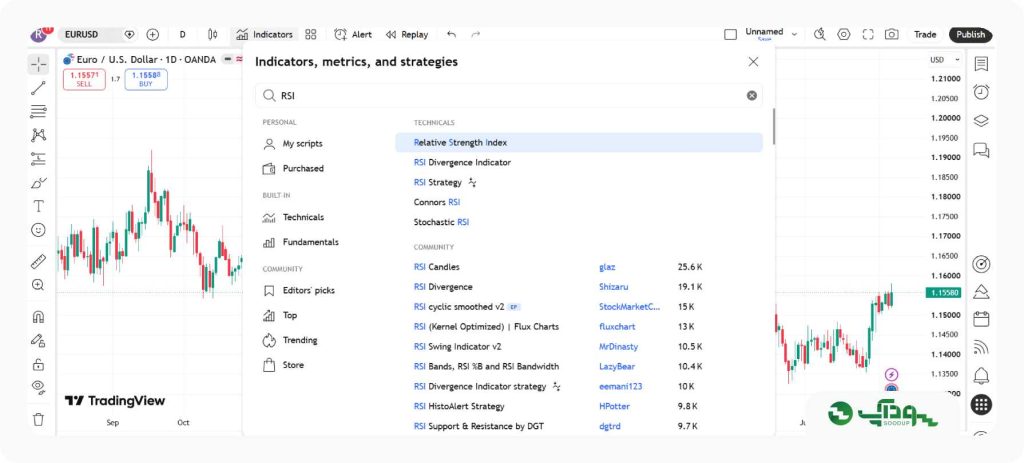This screenshot has height=463, width=1024.
Task: Create an Alert from the toolbar
Action: click(x=353, y=35)
